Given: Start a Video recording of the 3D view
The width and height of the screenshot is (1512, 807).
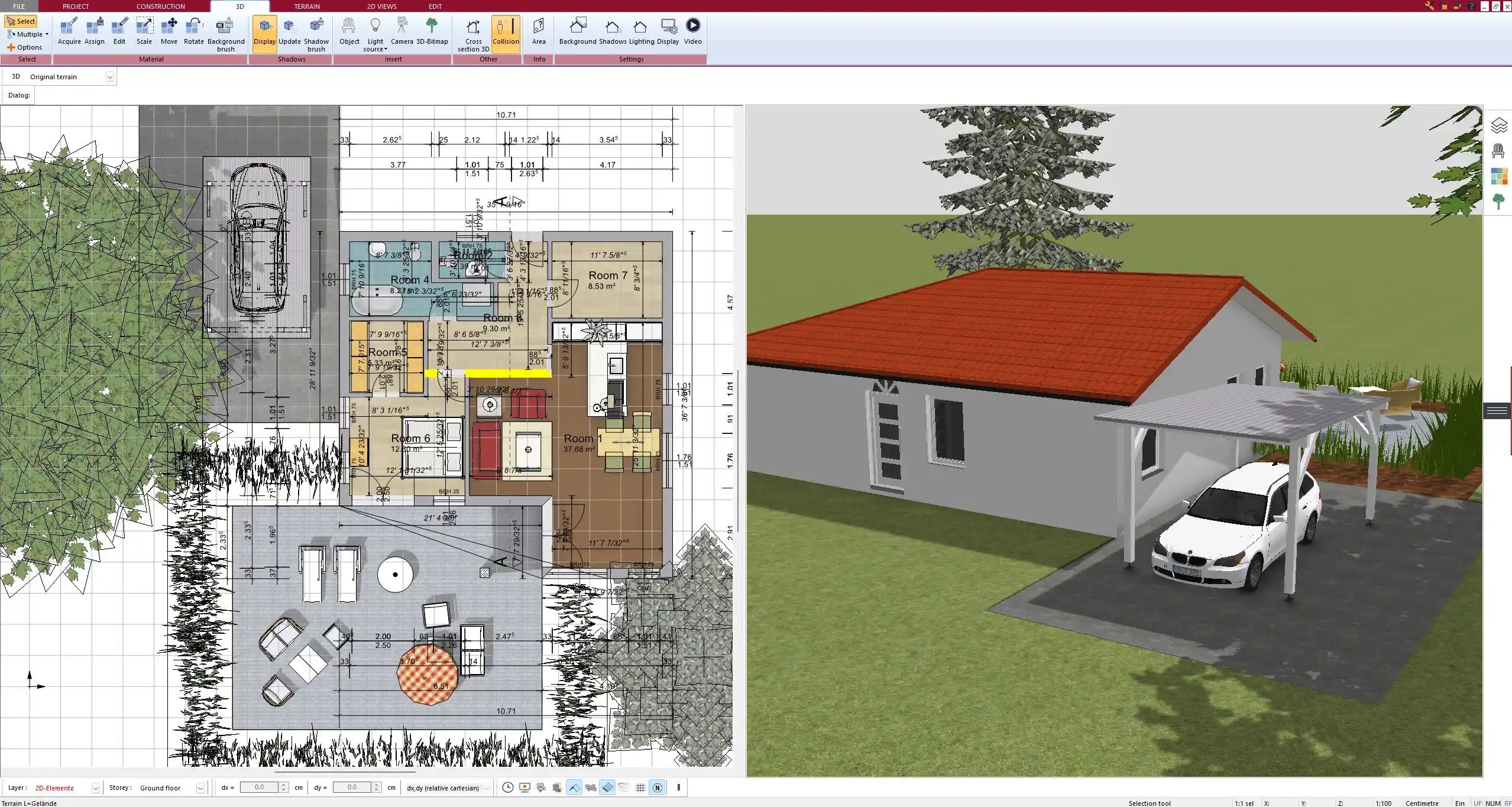Looking at the screenshot, I should pyautogui.click(x=692, y=30).
